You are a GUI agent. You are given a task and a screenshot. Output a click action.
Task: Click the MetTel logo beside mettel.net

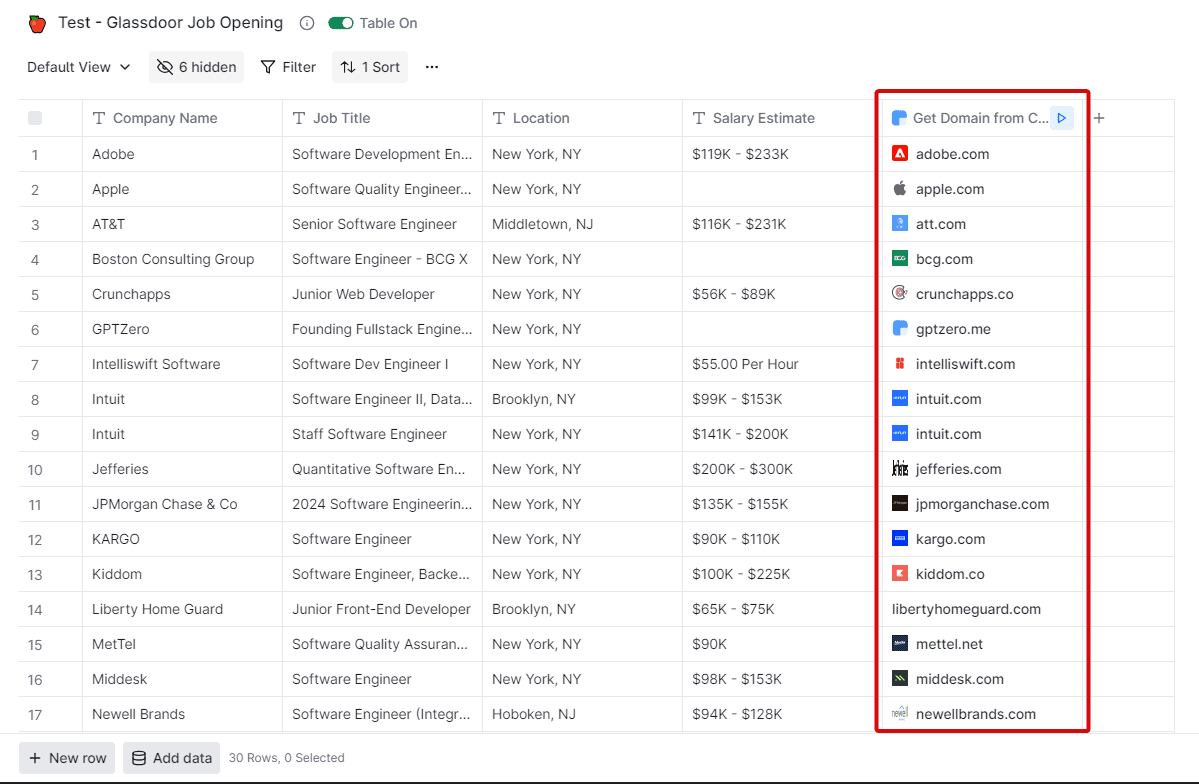pyautogui.click(x=900, y=644)
